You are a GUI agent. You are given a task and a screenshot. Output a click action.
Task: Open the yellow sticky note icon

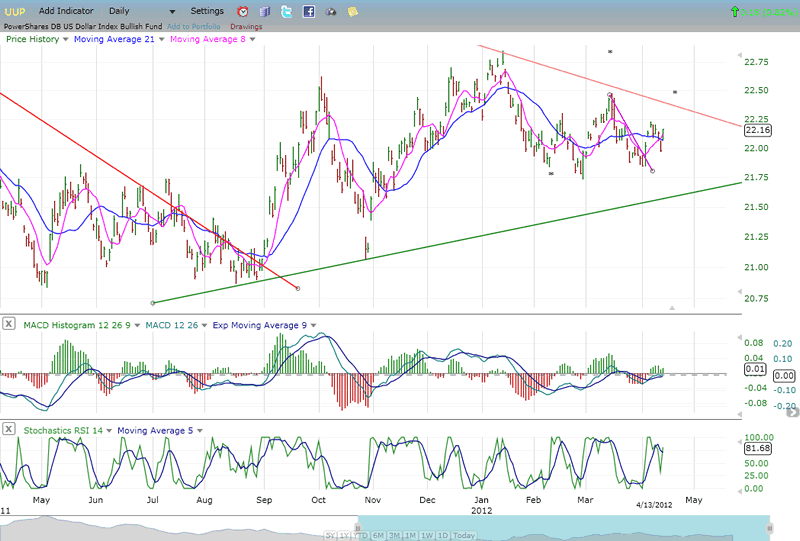point(353,11)
